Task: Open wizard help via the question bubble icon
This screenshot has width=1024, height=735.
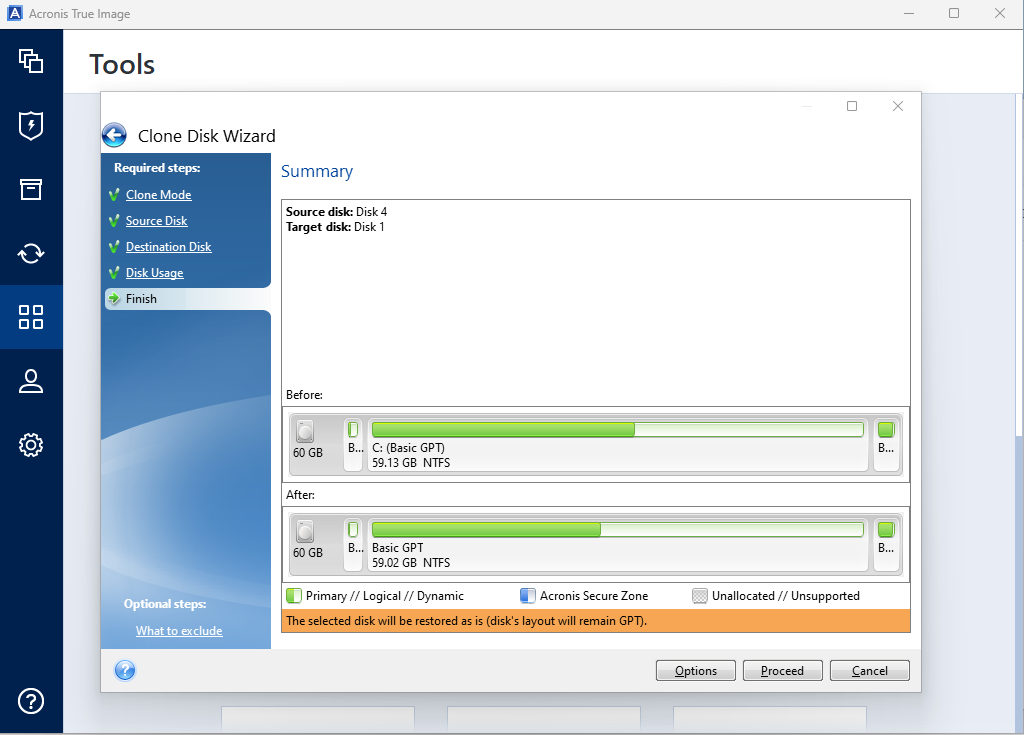Action: 124,670
